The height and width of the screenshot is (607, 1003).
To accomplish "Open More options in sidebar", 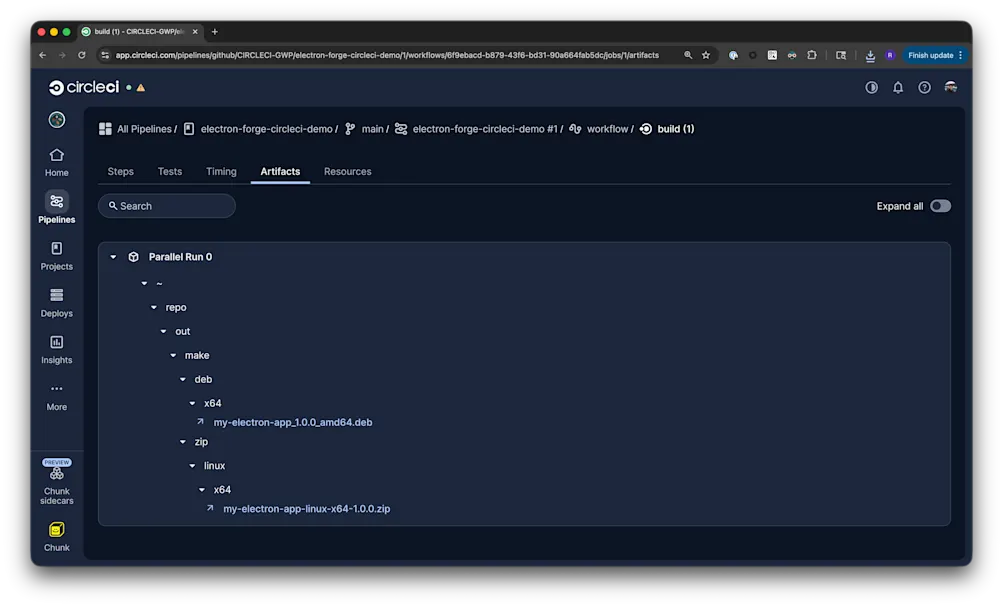I will click(x=56, y=397).
